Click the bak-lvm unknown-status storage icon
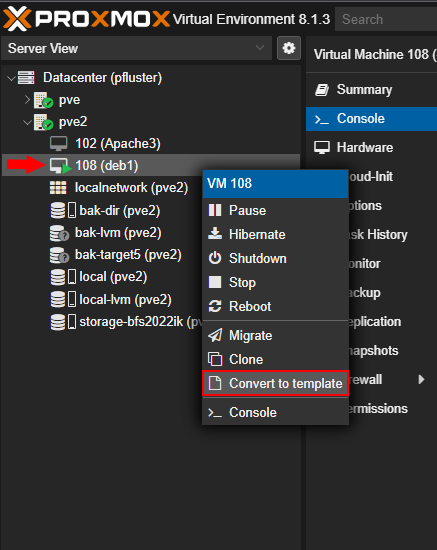This screenshot has height=550, width=437. [59, 233]
